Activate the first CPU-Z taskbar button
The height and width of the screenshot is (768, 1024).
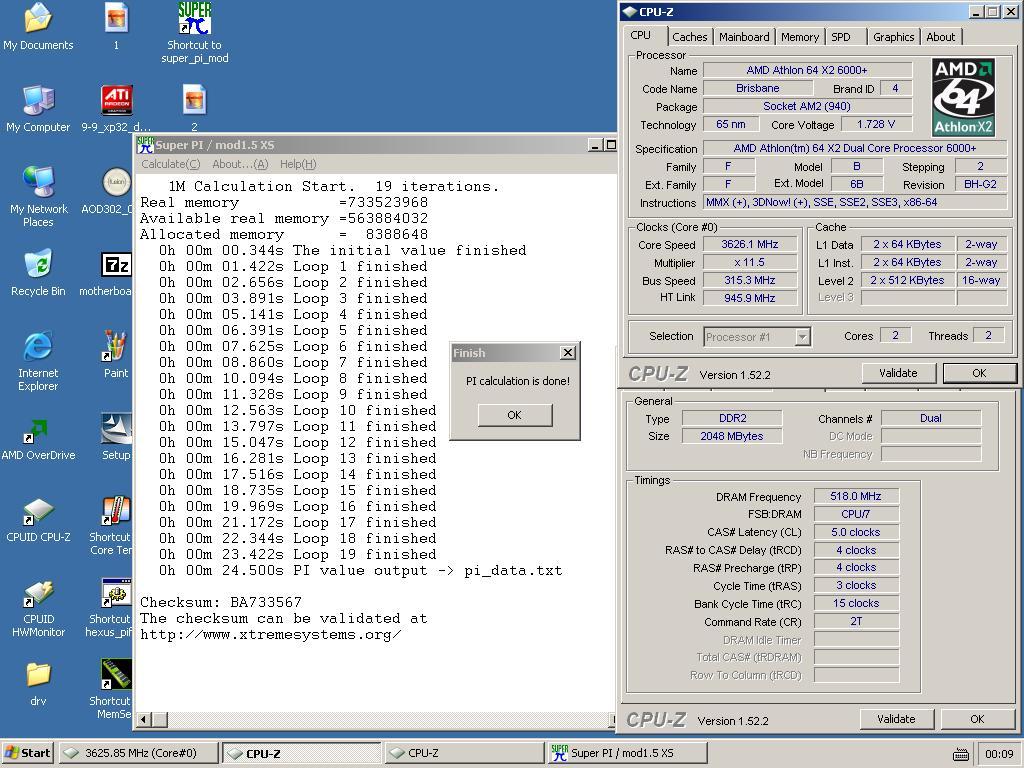[301, 753]
